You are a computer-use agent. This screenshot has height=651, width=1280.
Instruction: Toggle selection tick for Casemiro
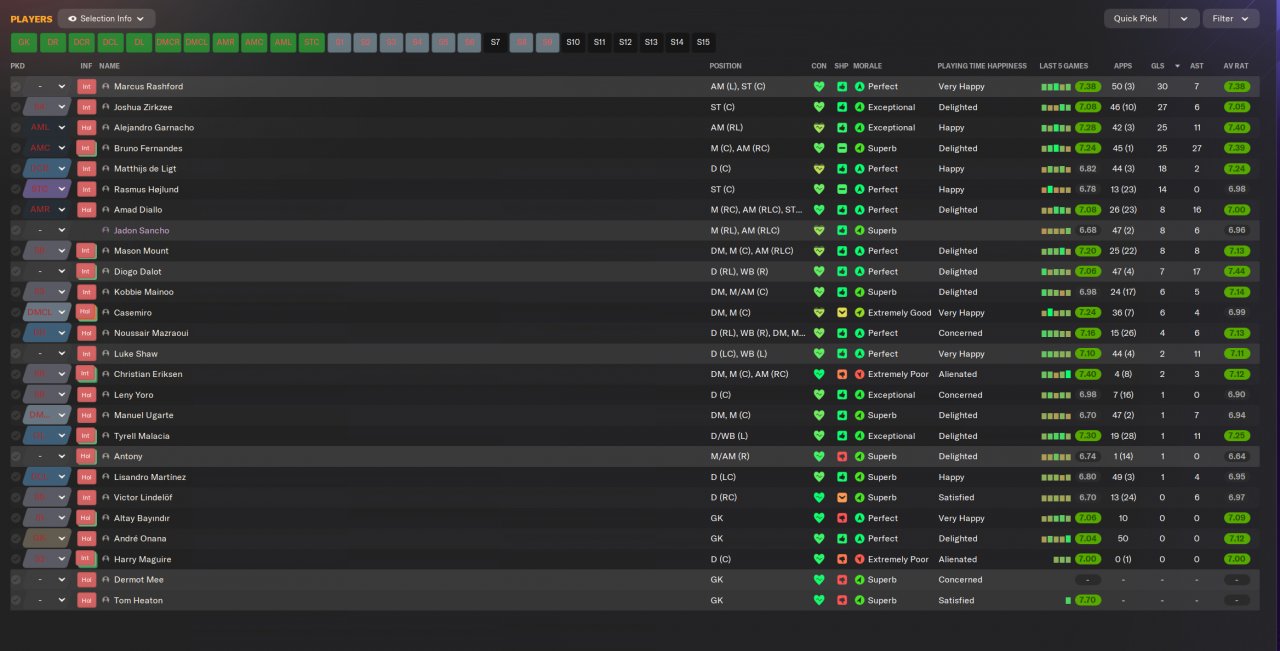click(16, 313)
